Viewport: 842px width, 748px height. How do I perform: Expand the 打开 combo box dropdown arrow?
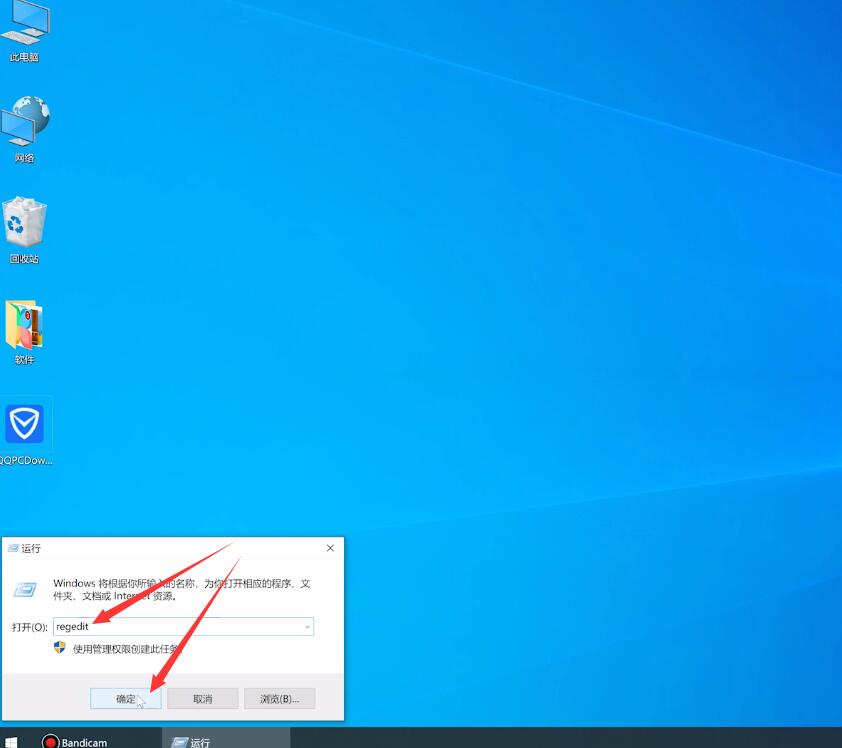click(307, 627)
